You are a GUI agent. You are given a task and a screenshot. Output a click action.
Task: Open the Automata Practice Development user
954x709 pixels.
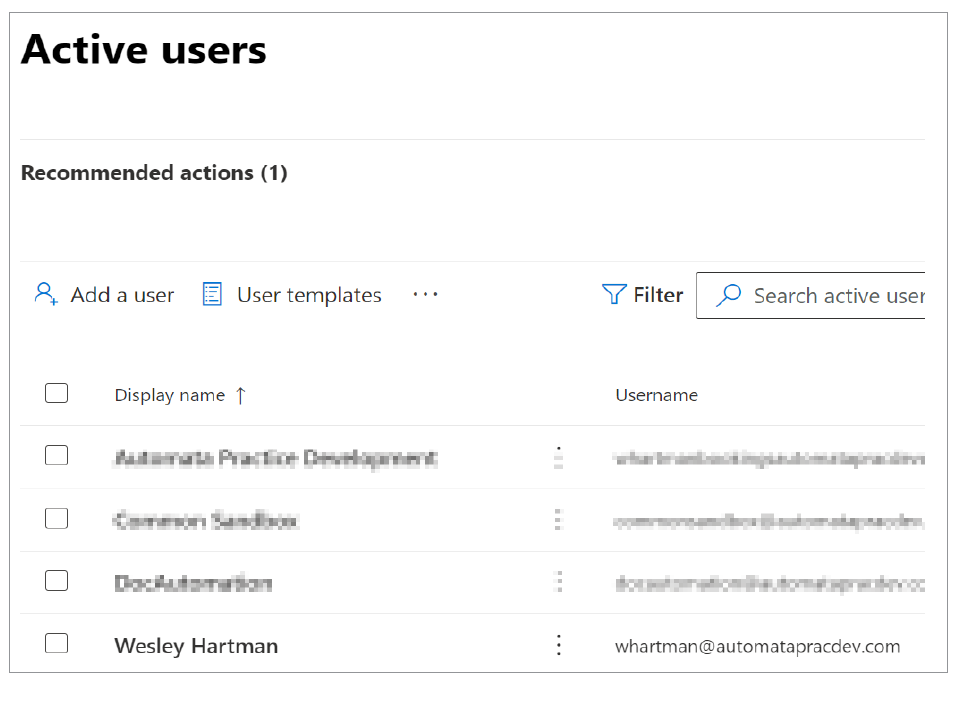(x=275, y=459)
